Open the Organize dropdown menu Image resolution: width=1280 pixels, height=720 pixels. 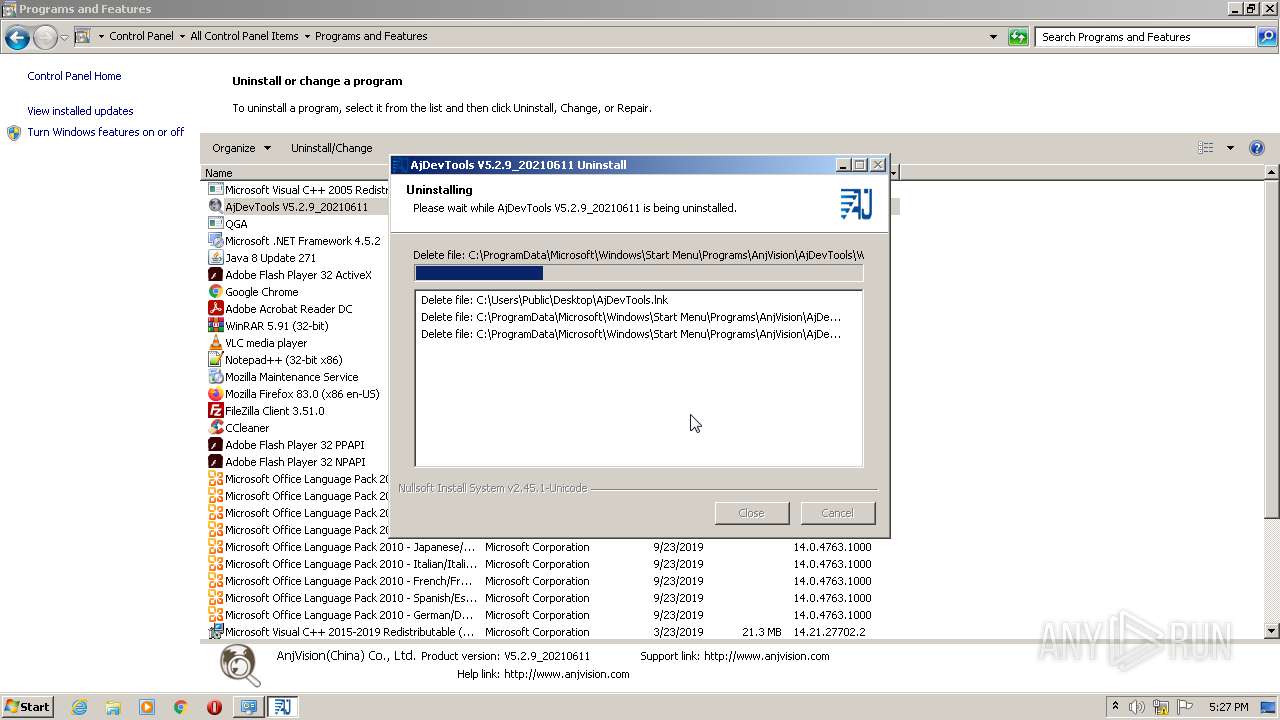click(x=241, y=148)
